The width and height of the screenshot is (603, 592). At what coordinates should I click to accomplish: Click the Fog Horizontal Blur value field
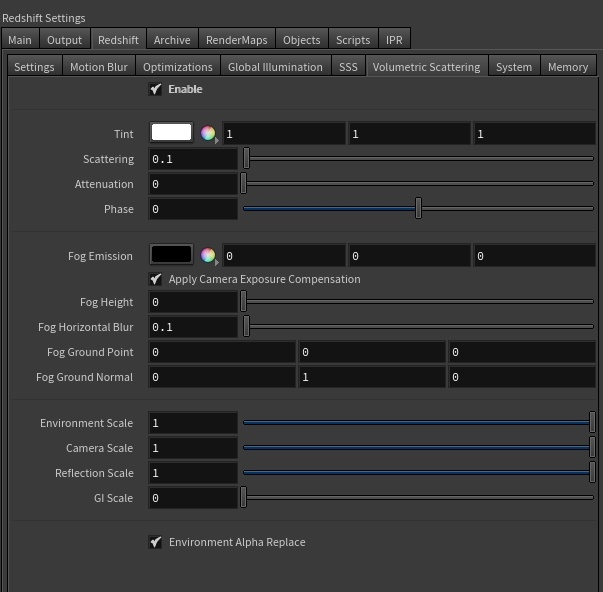193,327
